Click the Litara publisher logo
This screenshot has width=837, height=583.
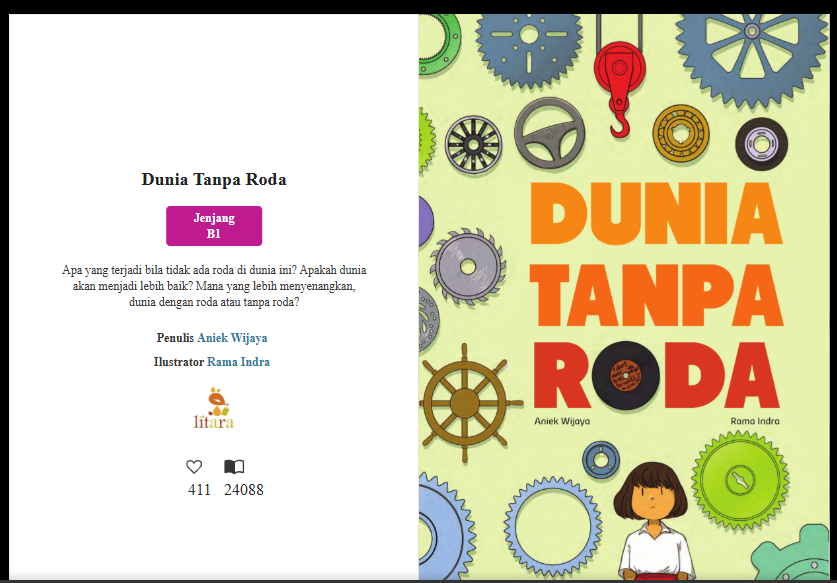(x=214, y=408)
